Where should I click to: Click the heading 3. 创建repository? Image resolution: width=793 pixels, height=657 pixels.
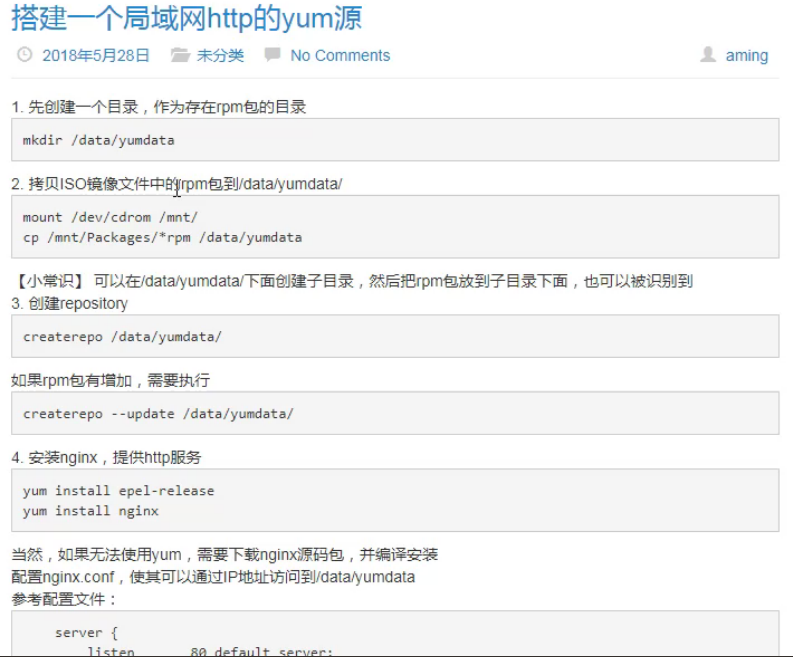(x=70, y=303)
